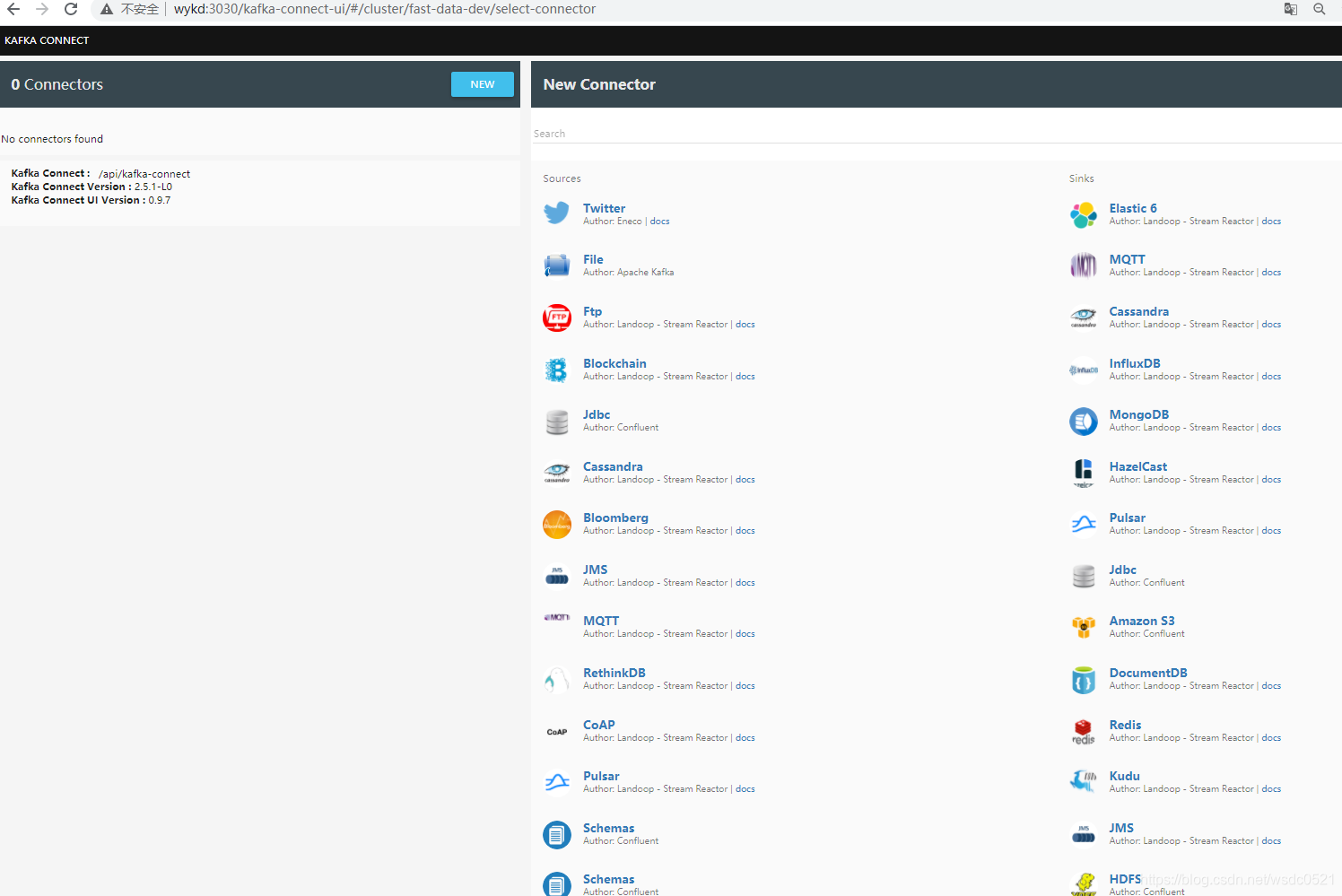Screen dimensions: 1342x896
Task: Open the RethinkDB source connector title
Action: [614, 673]
